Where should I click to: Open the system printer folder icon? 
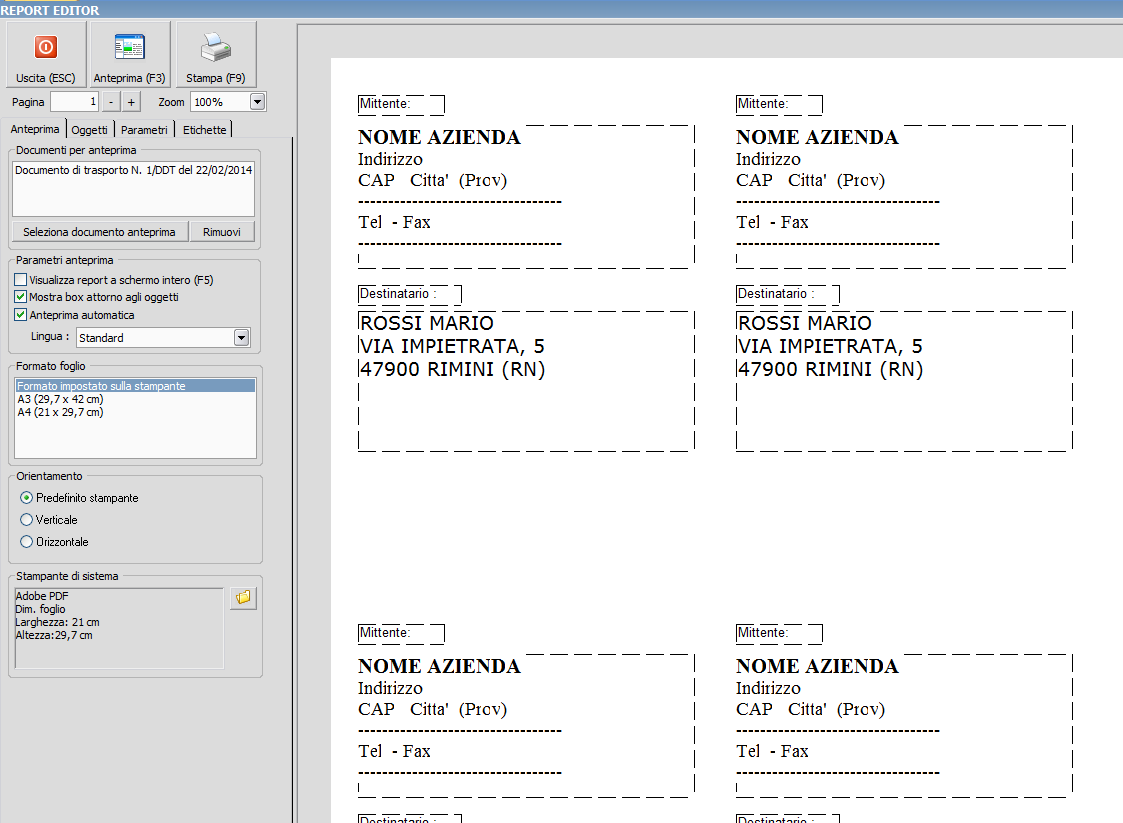(243, 598)
